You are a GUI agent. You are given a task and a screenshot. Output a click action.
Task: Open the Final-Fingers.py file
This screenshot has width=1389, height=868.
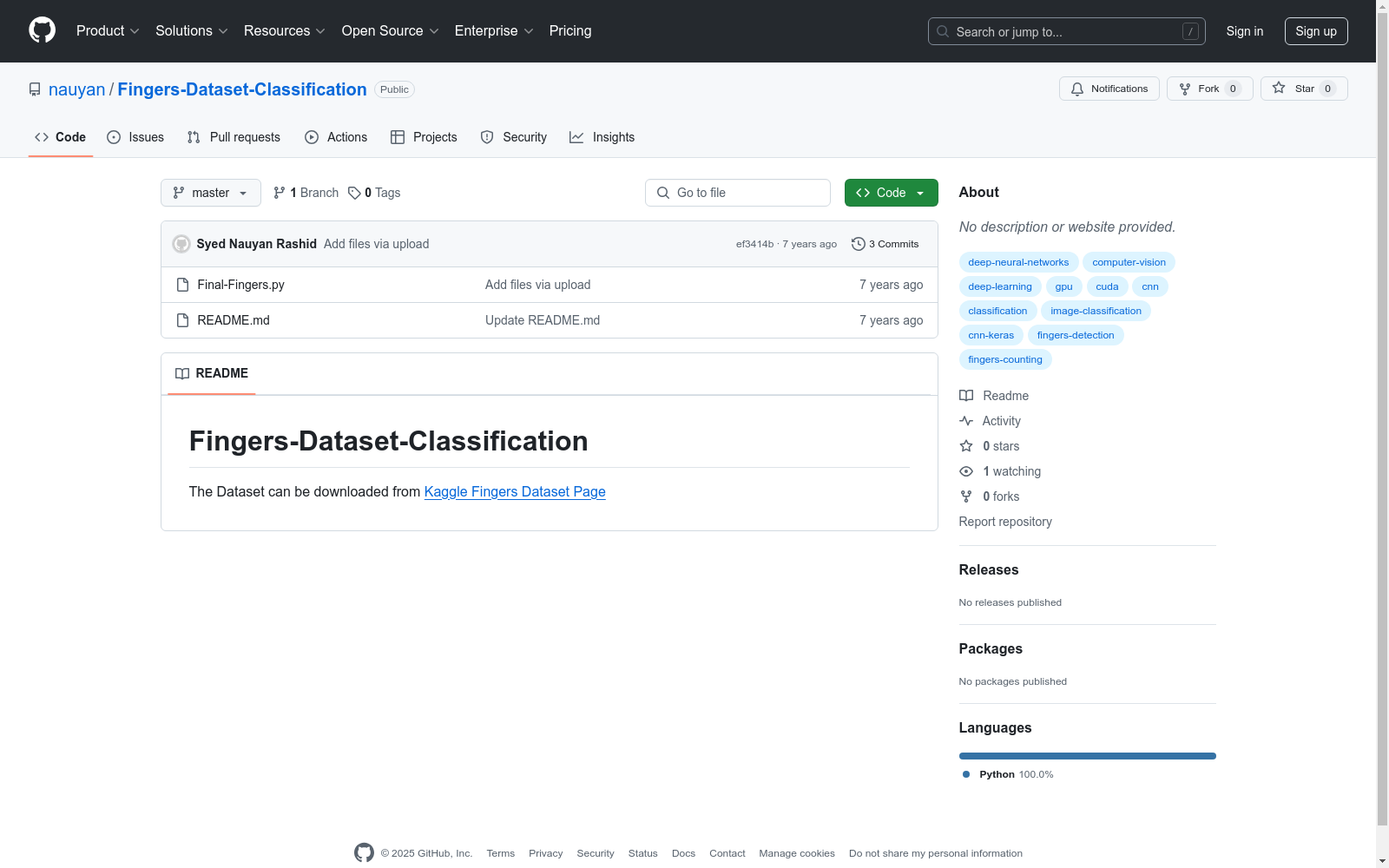click(x=241, y=285)
